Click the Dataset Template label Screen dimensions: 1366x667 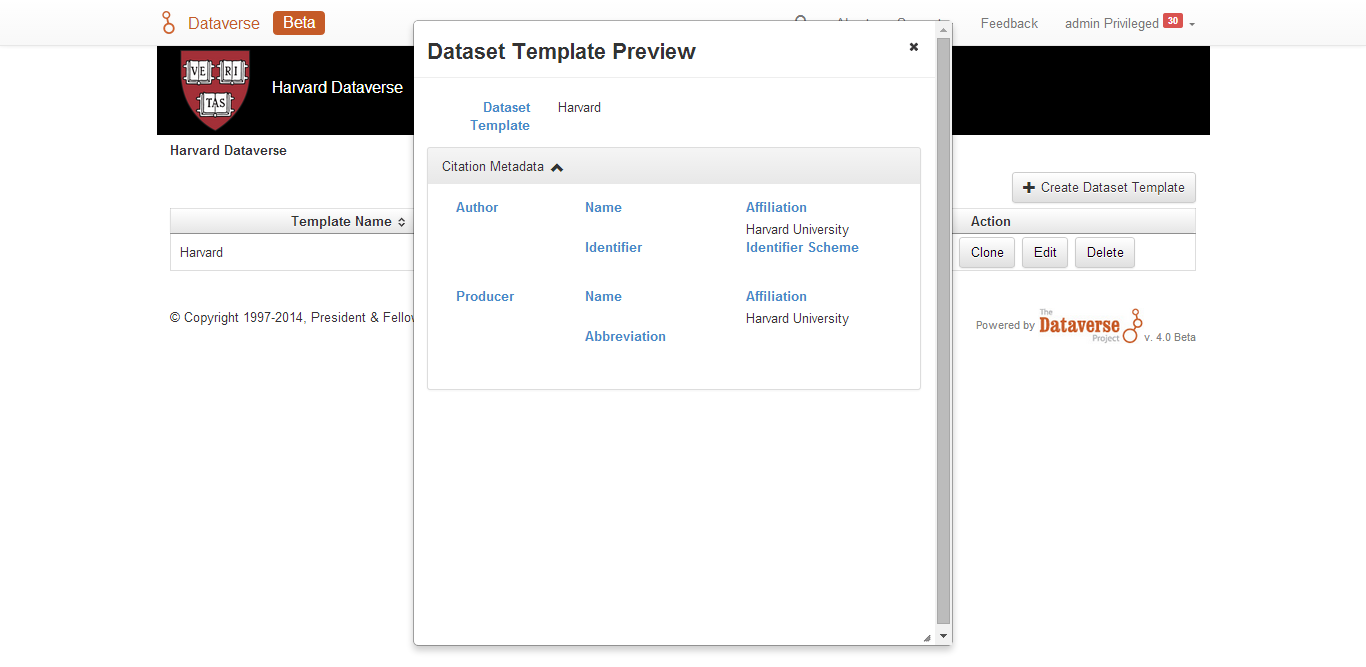(x=500, y=116)
